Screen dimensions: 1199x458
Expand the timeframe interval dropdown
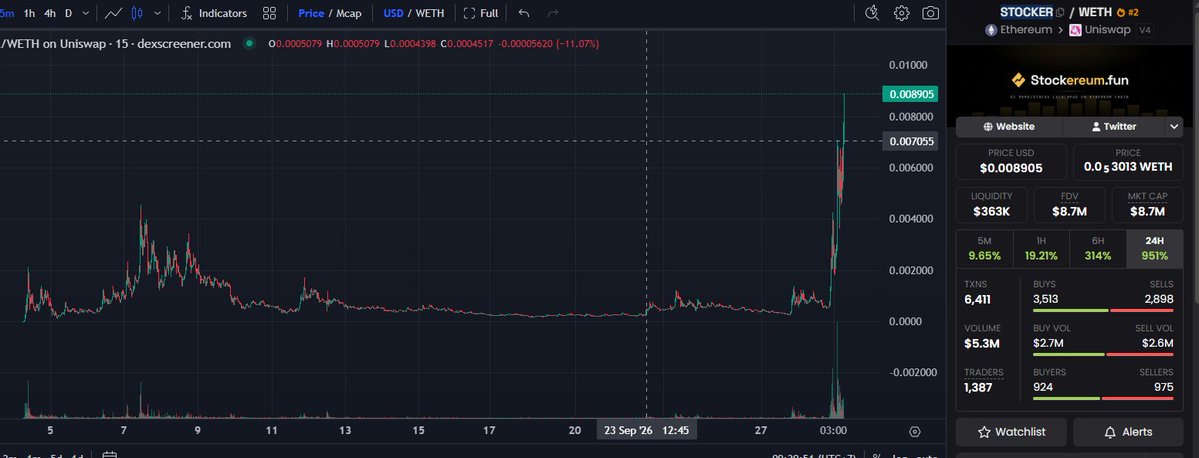point(86,13)
